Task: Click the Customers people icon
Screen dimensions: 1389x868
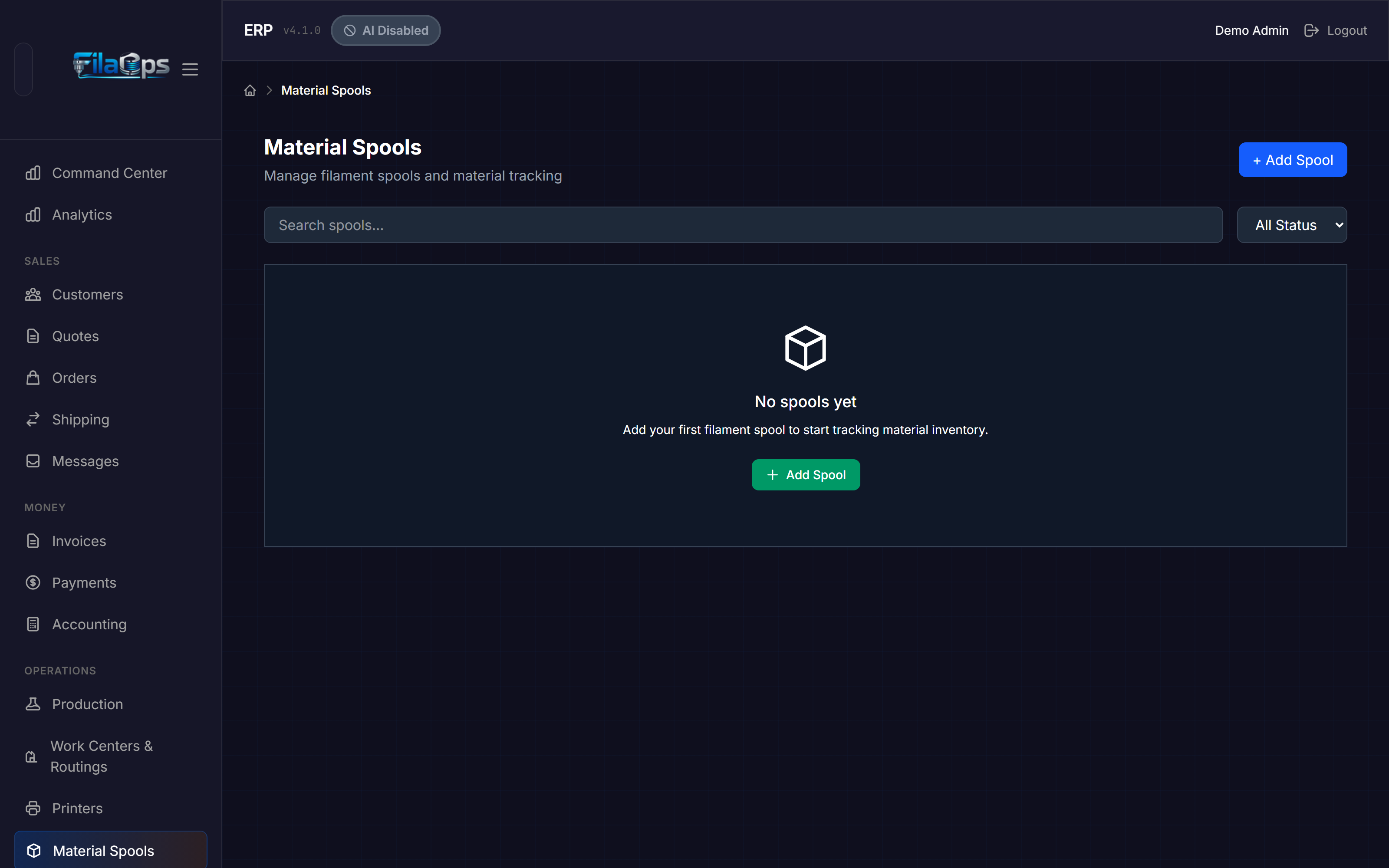Action: (33, 295)
